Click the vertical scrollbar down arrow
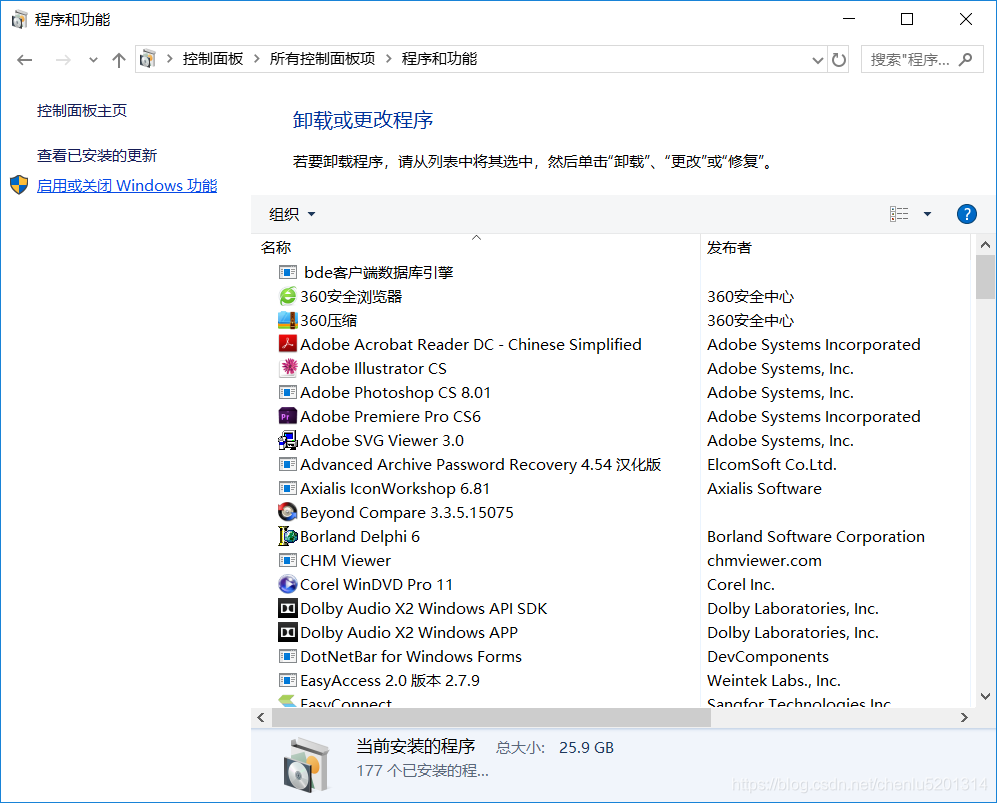 click(985, 696)
